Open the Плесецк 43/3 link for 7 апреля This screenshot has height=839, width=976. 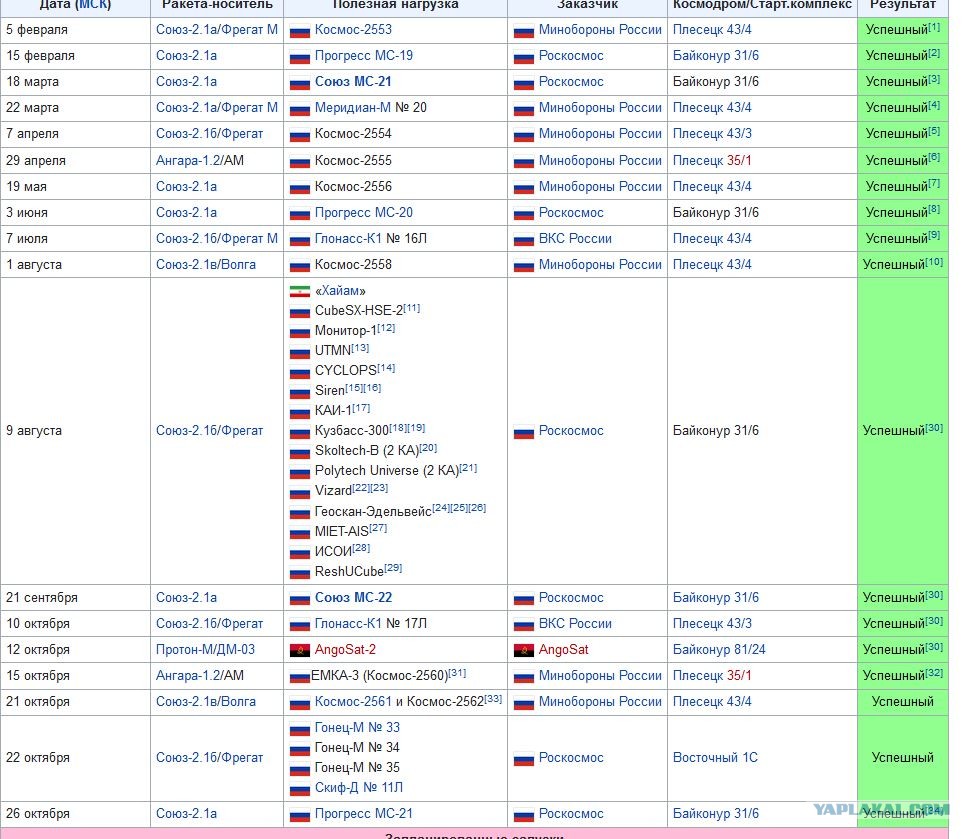point(712,133)
